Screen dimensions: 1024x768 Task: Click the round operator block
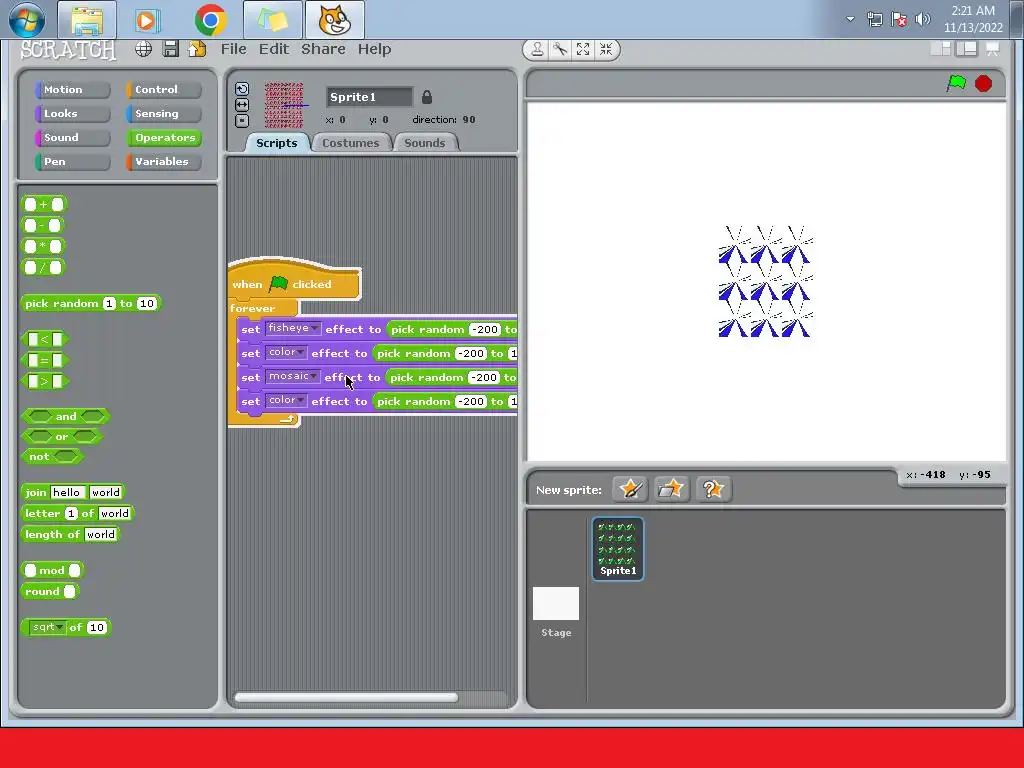click(x=50, y=592)
